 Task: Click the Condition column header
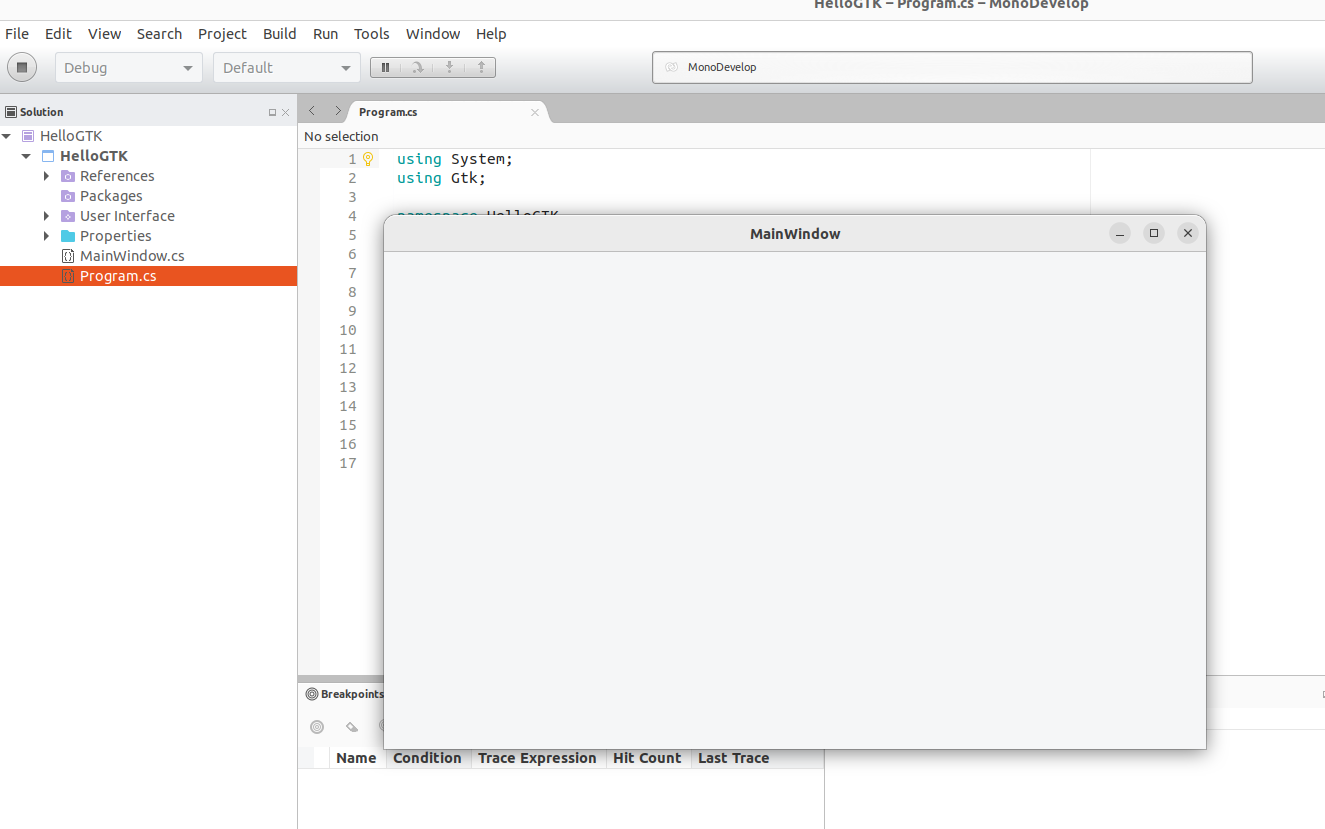coord(427,758)
